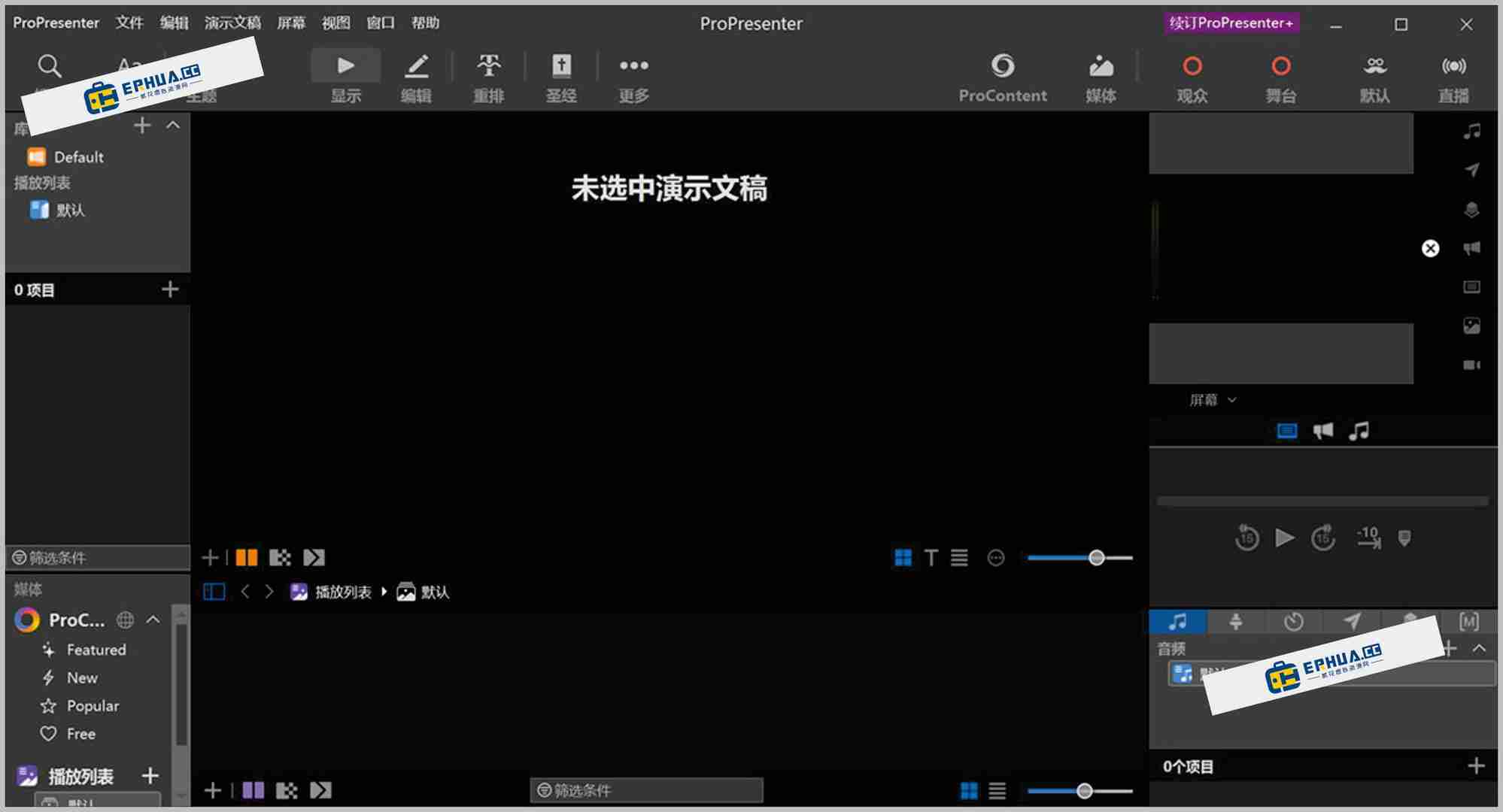Open the 编辑 menu in menu bar
Viewport: 1503px width, 812px height.
[174, 23]
